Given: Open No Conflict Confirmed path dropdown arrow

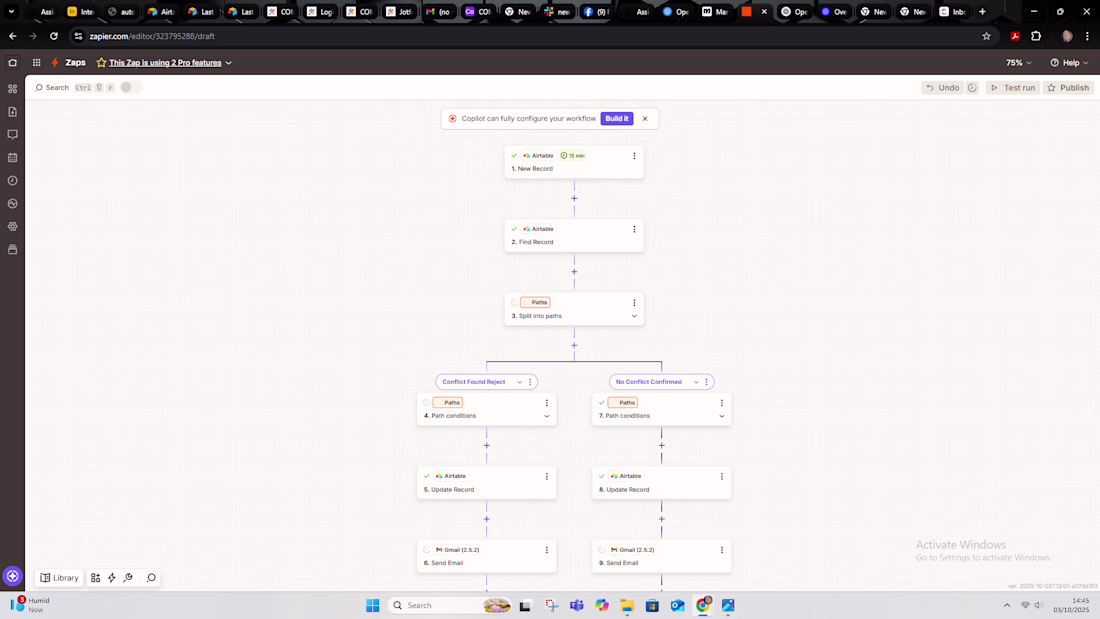Looking at the screenshot, I should pyautogui.click(x=696, y=382).
